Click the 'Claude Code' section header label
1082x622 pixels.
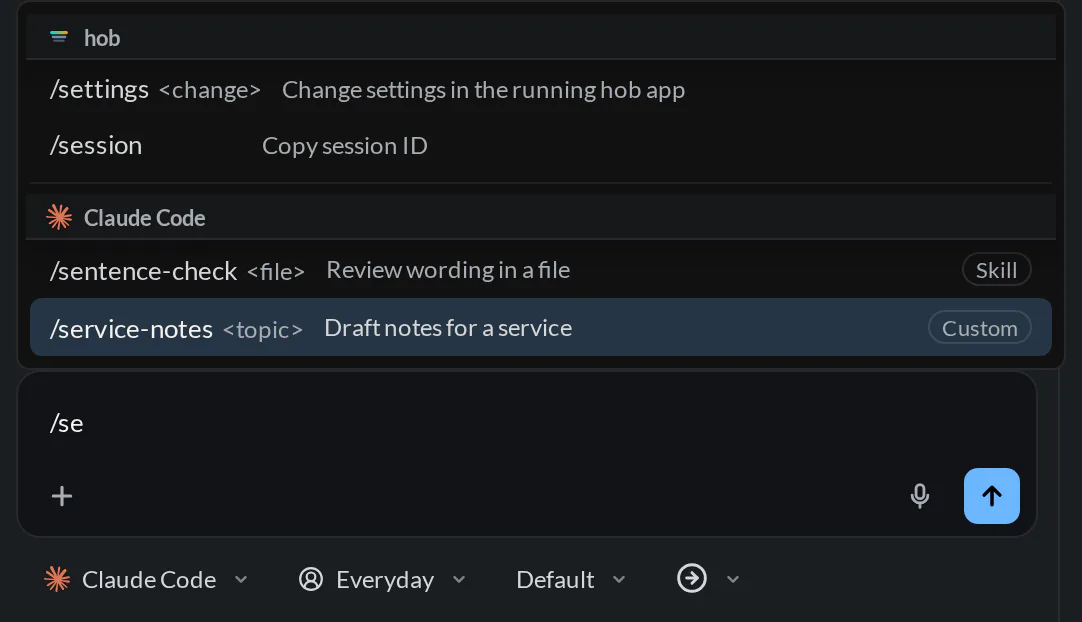pyautogui.click(x=145, y=218)
